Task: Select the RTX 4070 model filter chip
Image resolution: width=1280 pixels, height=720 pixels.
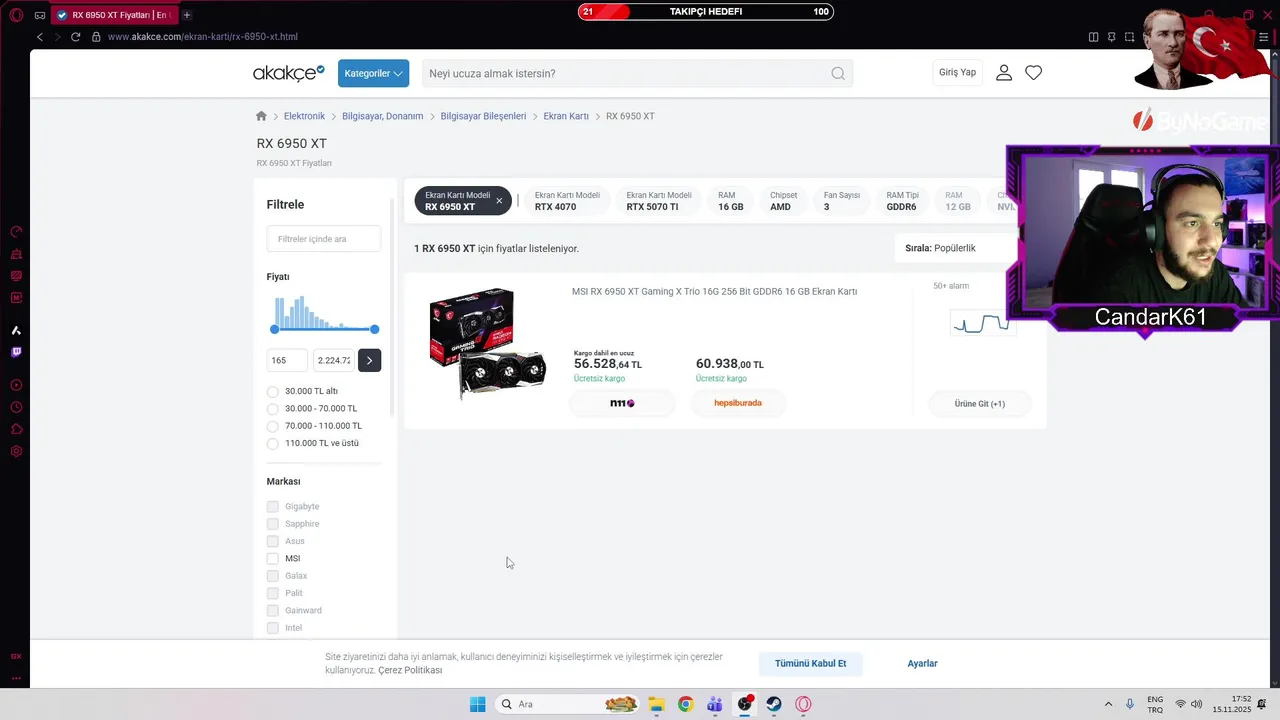Action: tap(567, 201)
